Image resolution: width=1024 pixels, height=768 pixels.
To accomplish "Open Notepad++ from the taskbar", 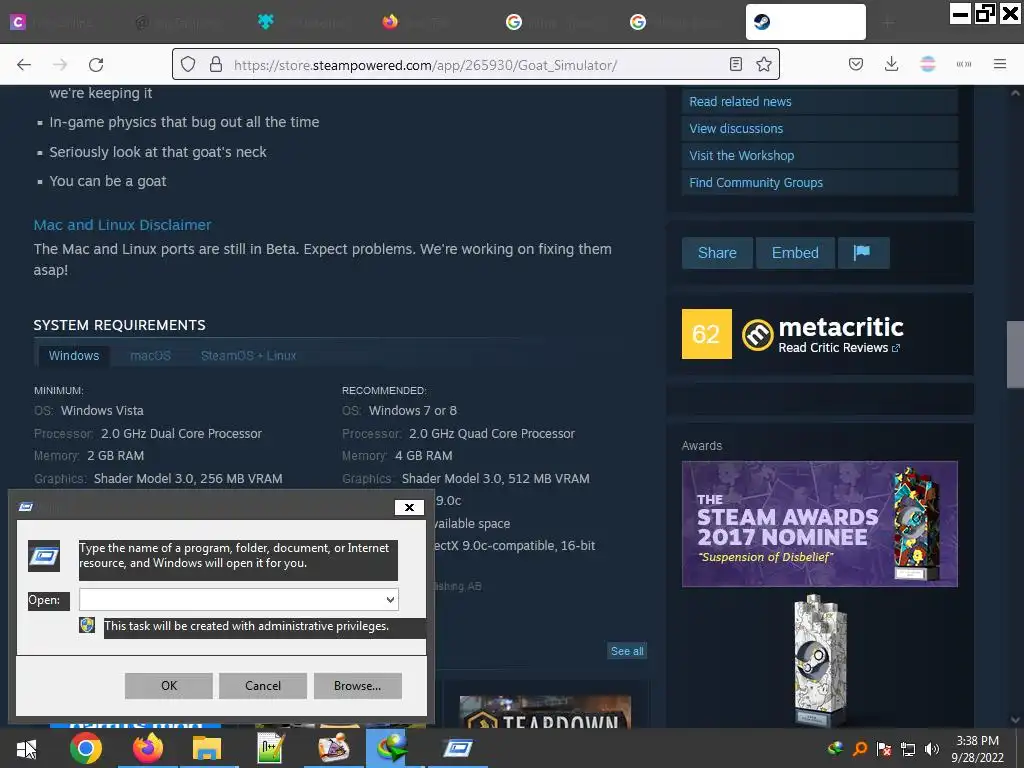I will pyautogui.click(x=269, y=748).
